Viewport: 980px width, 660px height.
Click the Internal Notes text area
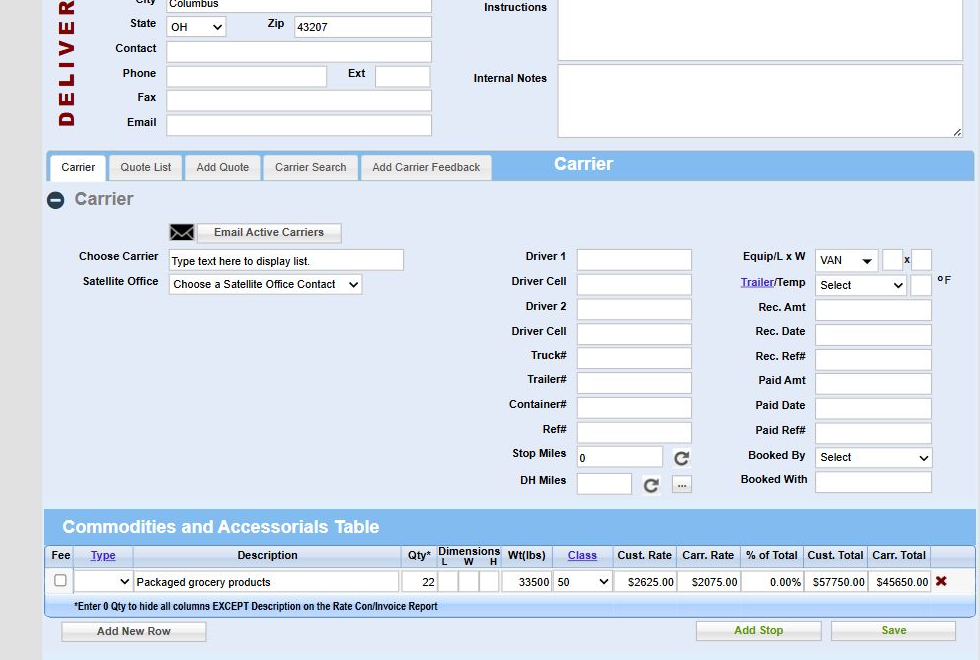760,101
